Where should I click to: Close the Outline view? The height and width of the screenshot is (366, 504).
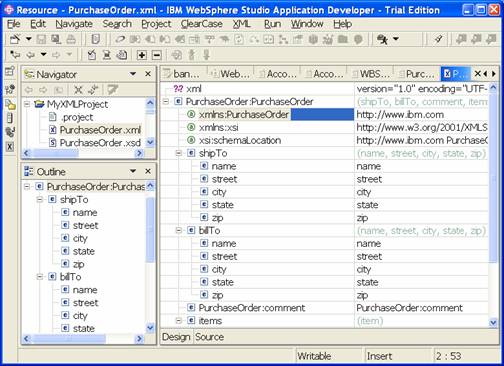click(x=148, y=171)
